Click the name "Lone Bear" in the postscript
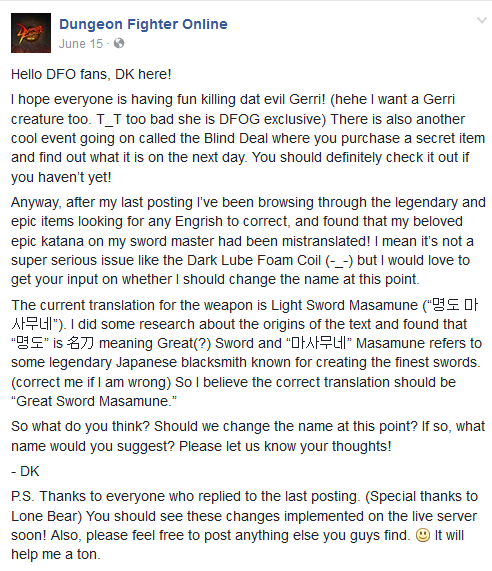 [x=44, y=516]
